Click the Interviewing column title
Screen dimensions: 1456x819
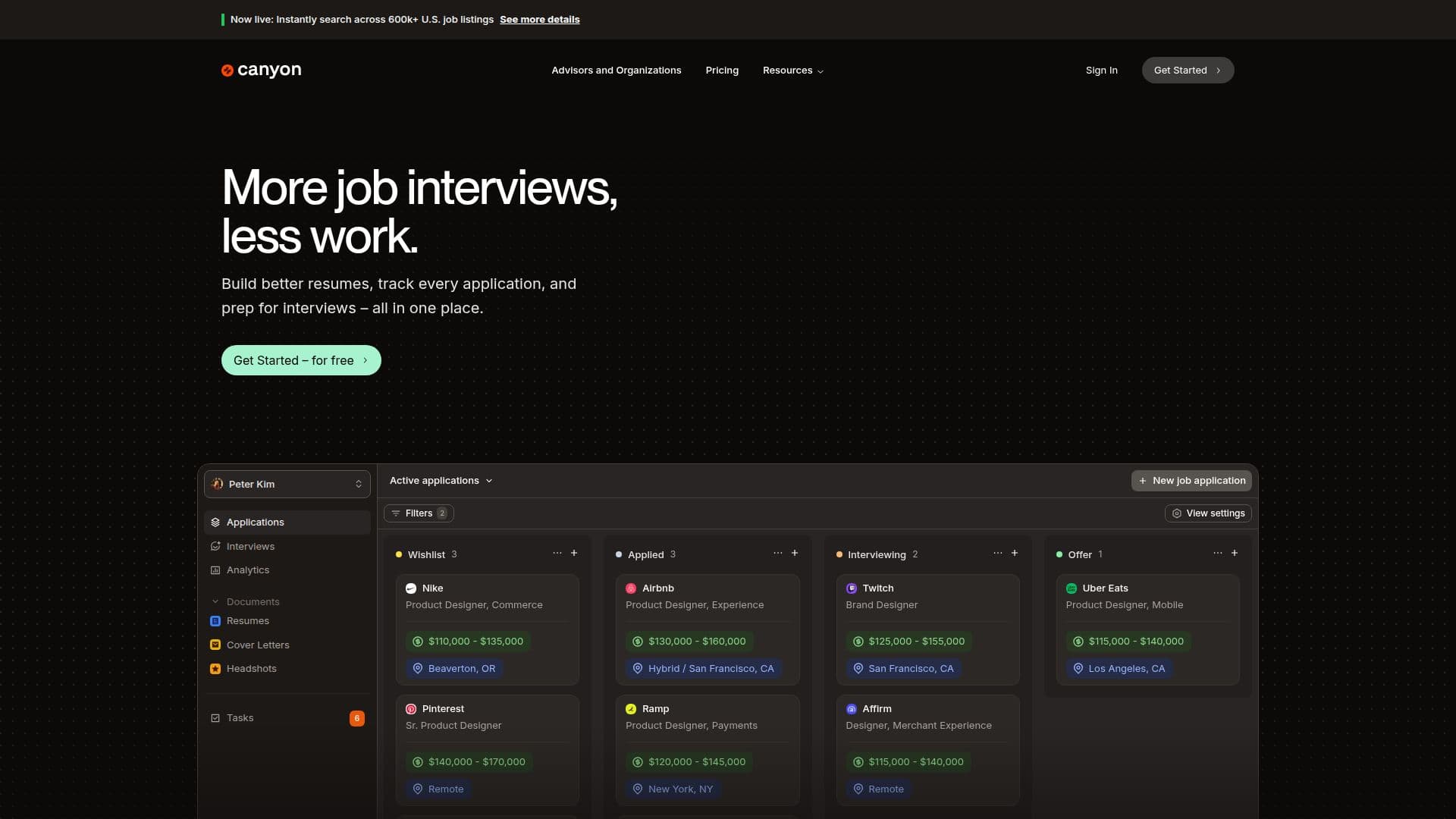click(x=877, y=555)
